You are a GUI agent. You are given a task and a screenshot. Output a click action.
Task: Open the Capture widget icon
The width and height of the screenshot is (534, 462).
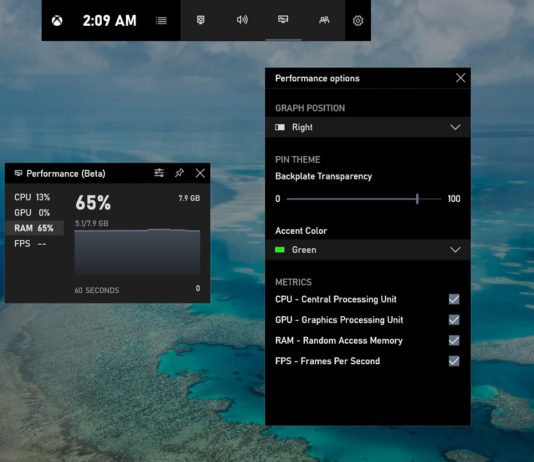(x=201, y=20)
